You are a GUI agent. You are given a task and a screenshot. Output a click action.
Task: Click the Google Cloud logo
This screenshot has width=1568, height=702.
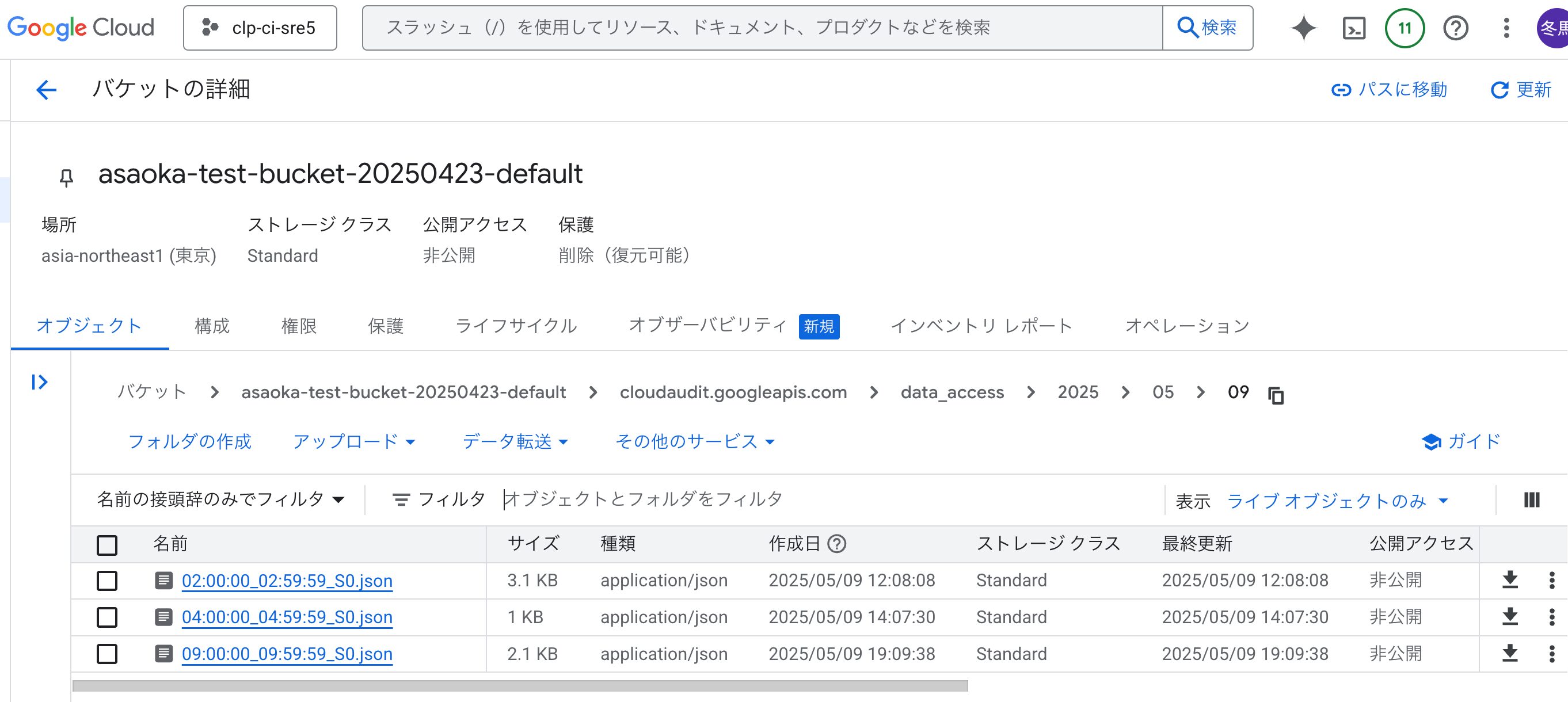81,28
